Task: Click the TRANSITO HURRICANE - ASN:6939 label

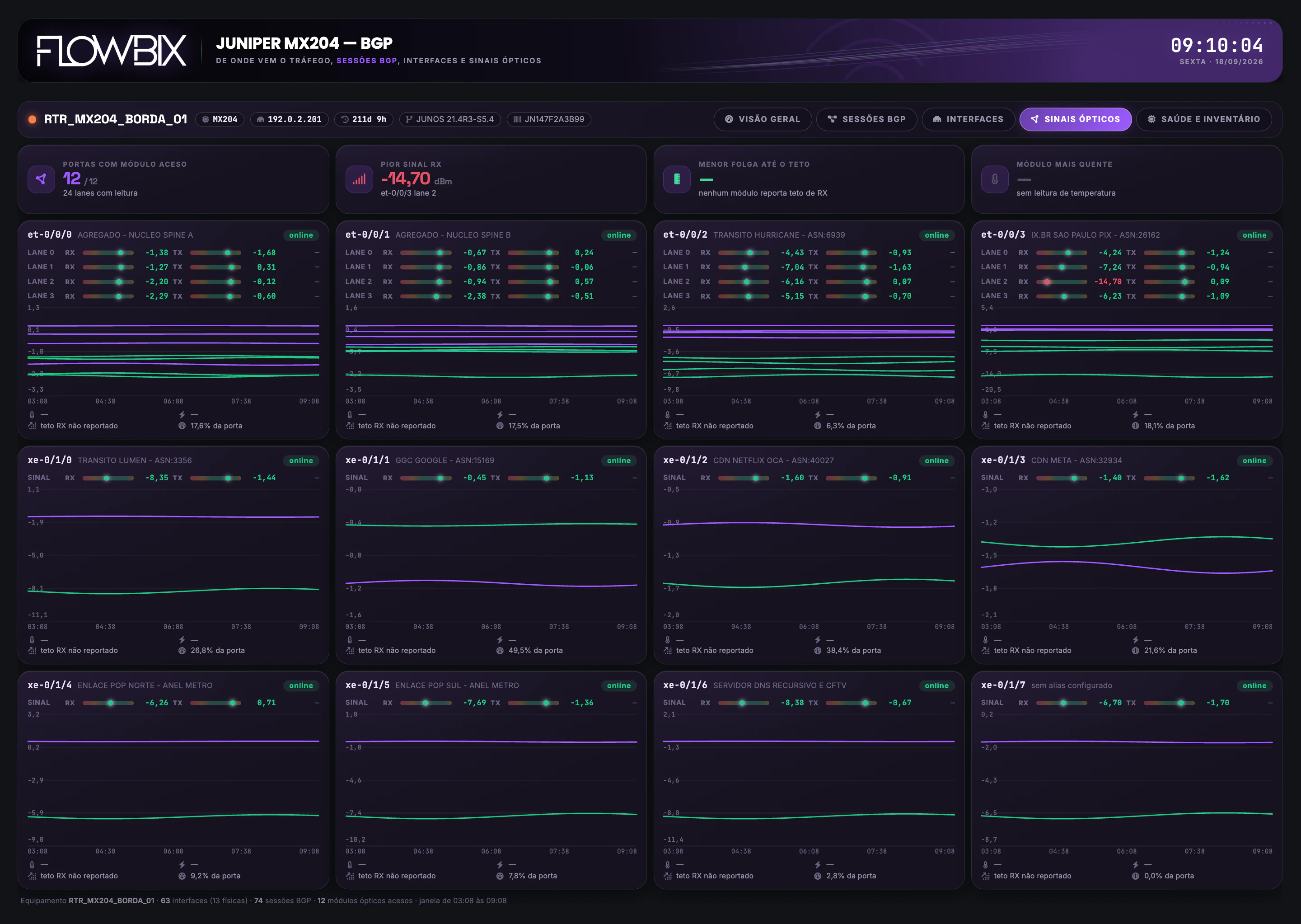Action: (779, 235)
